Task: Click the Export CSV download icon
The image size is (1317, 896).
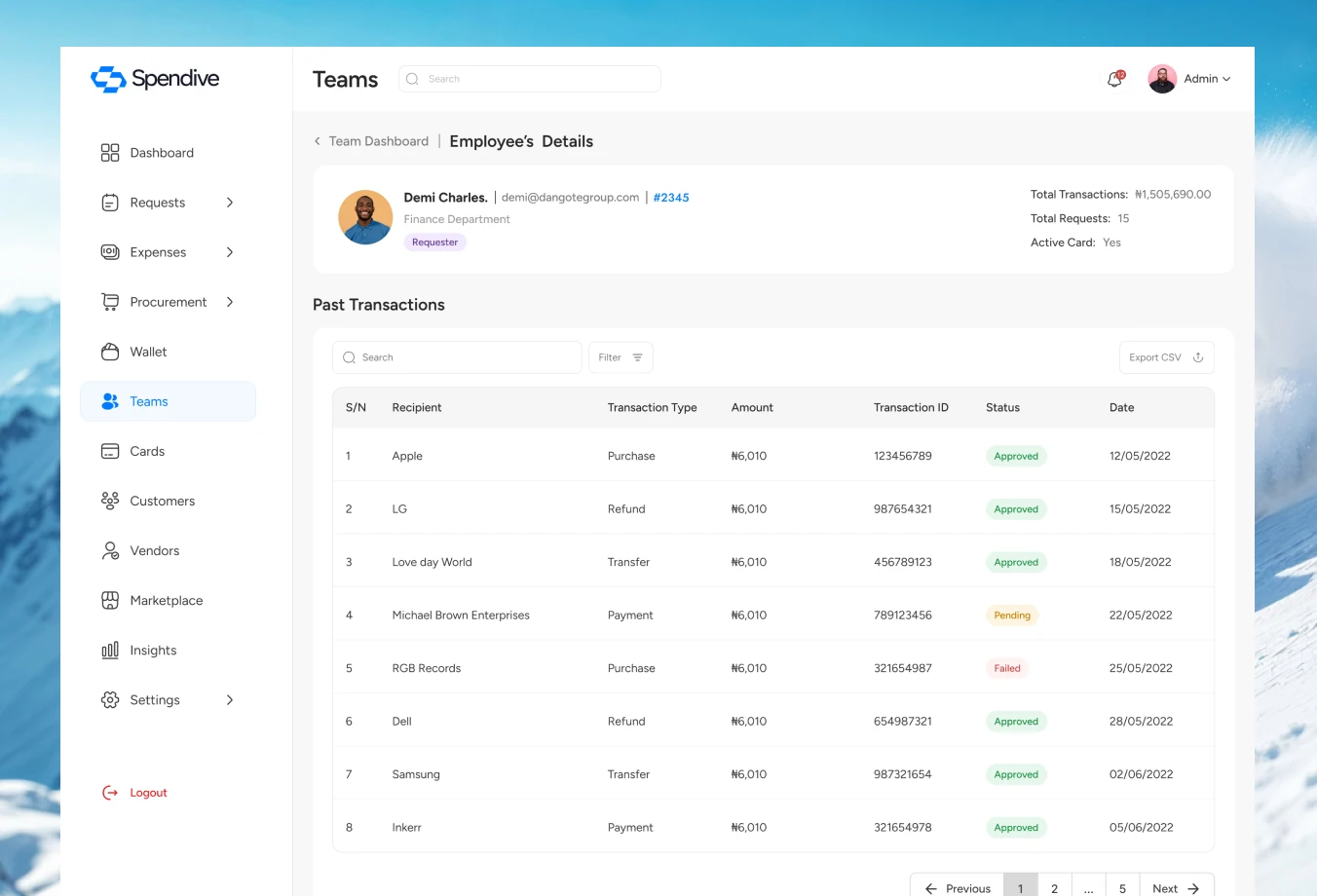Action: tap(1198, 357)
